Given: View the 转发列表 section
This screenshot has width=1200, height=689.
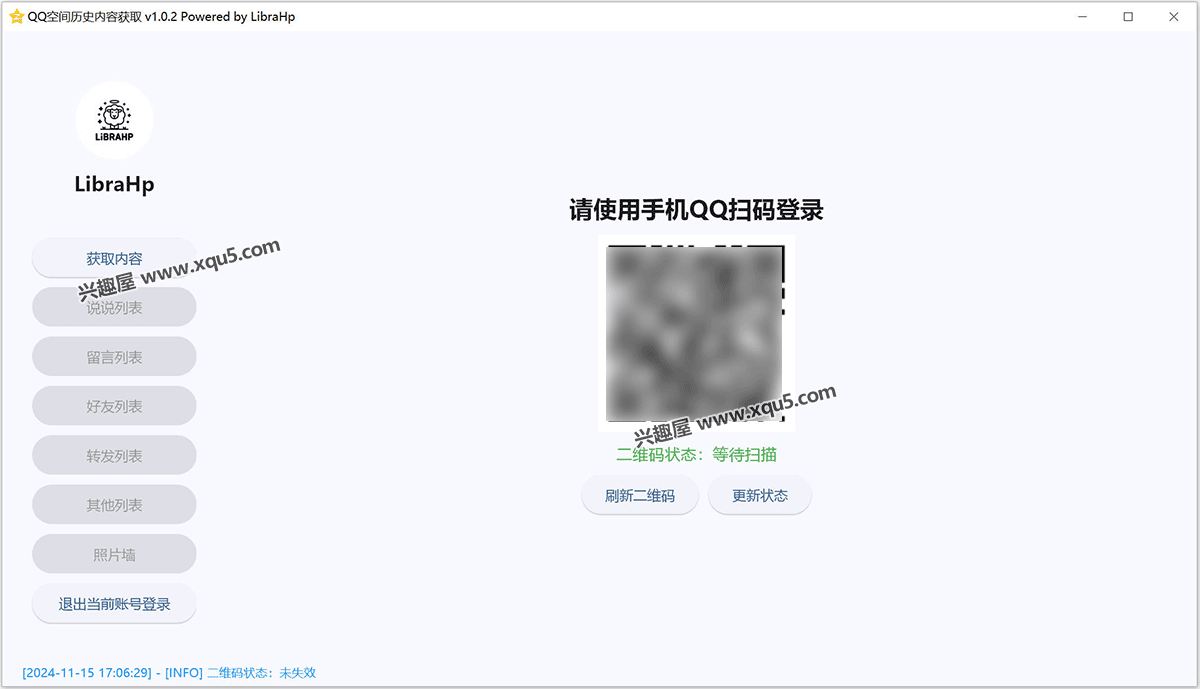Looking at the screenshot, I should [x=114, y=455].
